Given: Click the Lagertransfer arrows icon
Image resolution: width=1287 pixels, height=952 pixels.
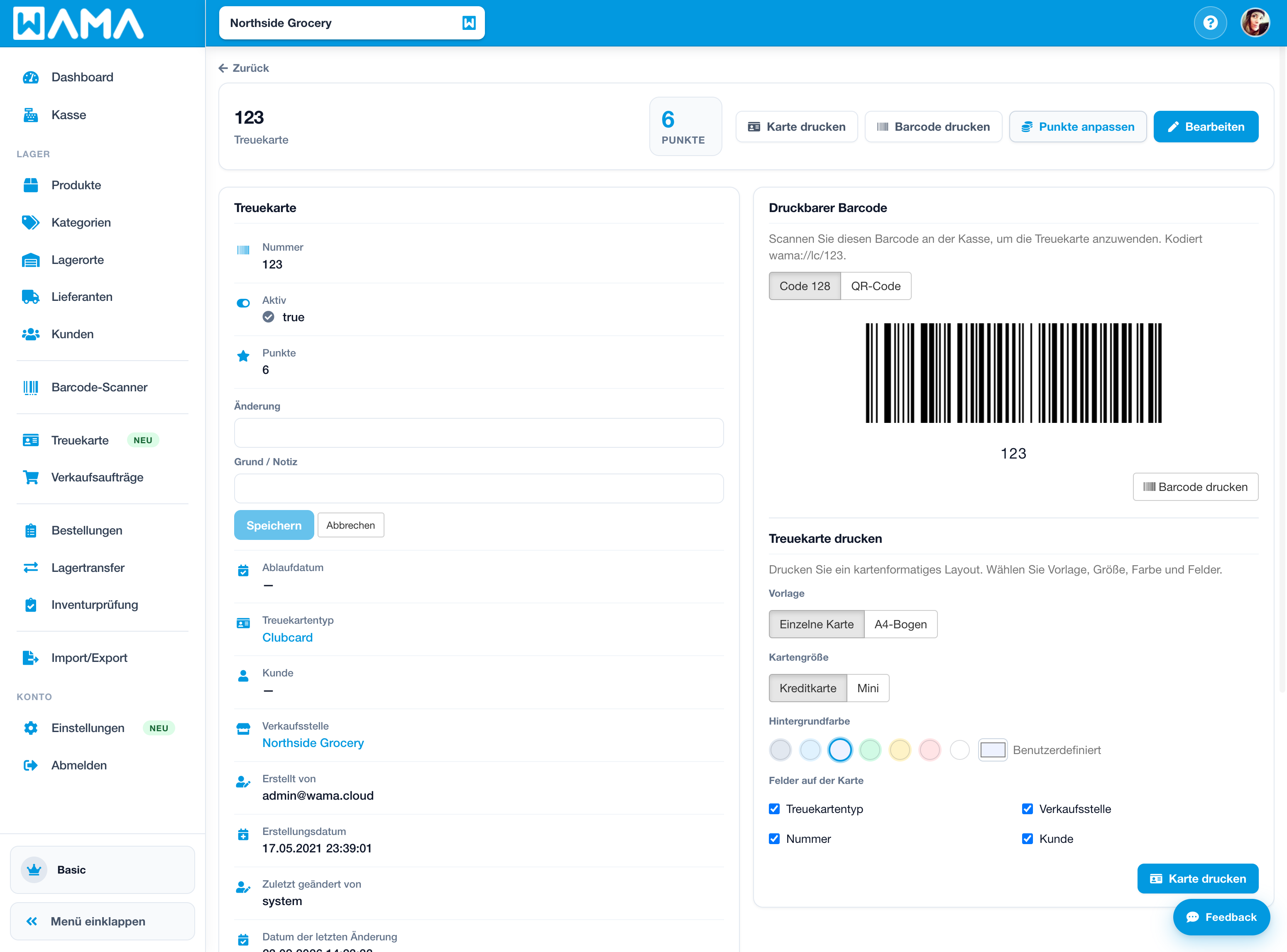Looking at the screenshot, I should pos(31,568).
